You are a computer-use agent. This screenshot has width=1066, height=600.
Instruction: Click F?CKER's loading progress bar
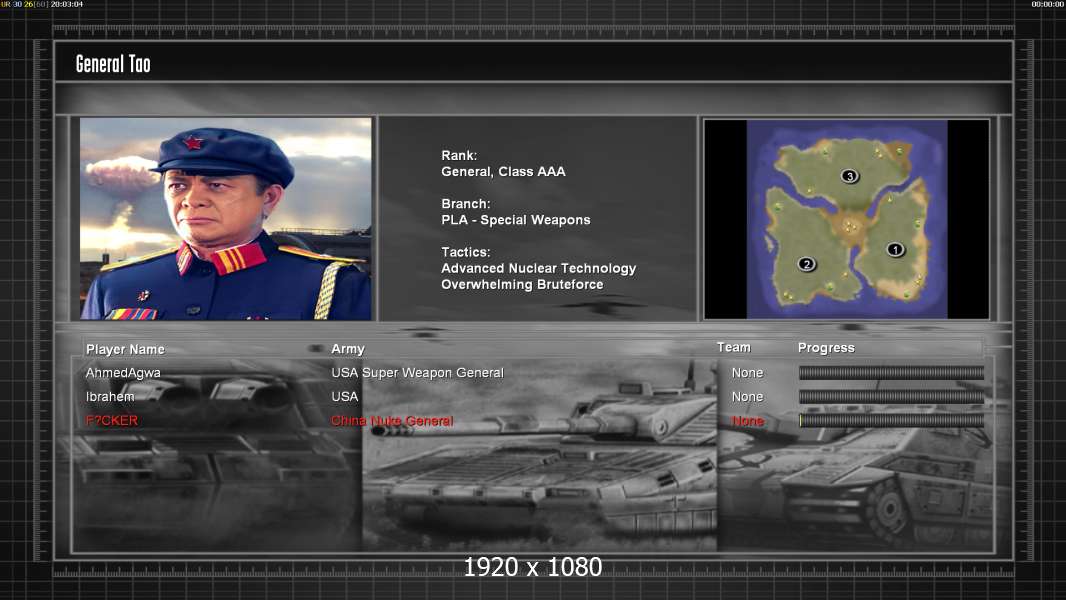(891, 421)
